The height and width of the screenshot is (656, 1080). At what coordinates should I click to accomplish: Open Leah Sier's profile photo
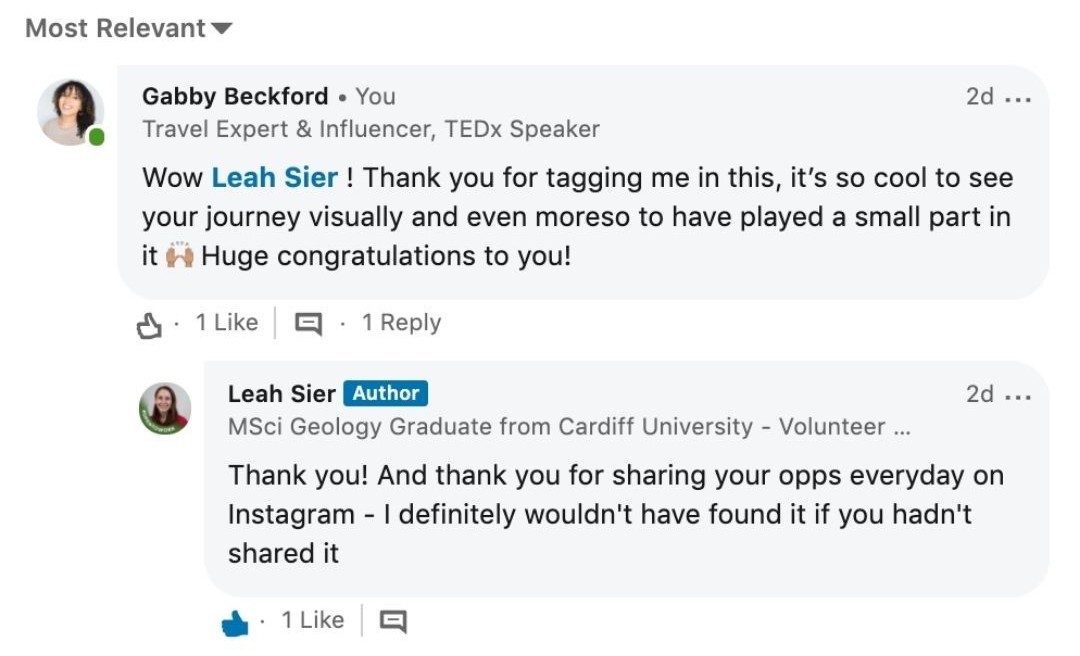pyautogui.click(x=165, y=409)
